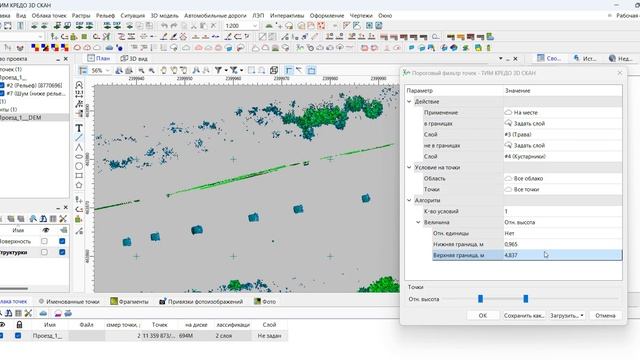Image resolution: width=640 pixels, height=360 pixels.
Task: Switch to the 'Привязки фотоизображений' tab
Action: (201, 302)
